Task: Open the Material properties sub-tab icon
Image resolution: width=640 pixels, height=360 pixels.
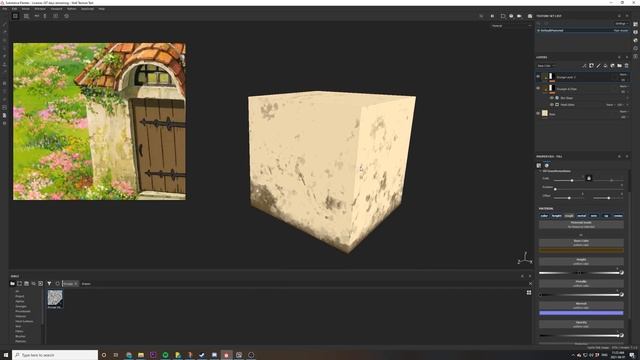Action: [547, 165]
